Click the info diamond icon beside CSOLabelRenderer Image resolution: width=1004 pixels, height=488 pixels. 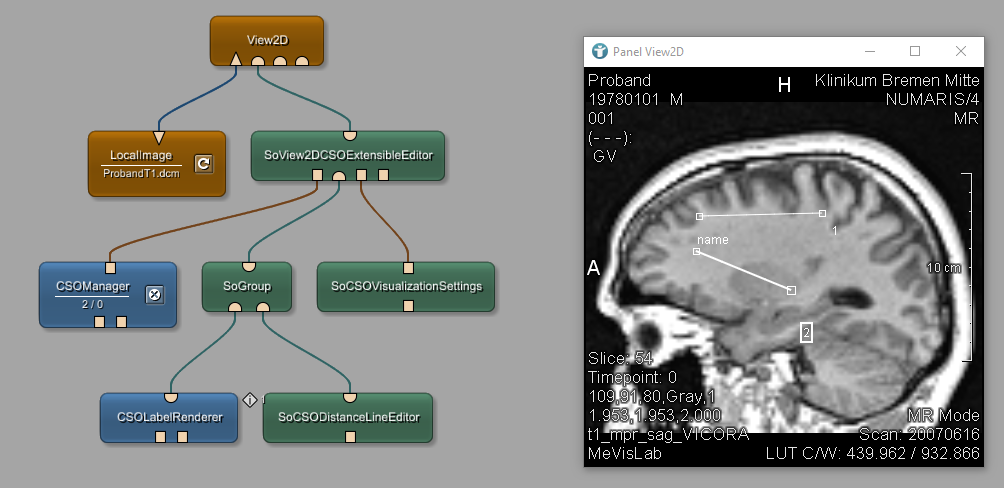(251, 399)
